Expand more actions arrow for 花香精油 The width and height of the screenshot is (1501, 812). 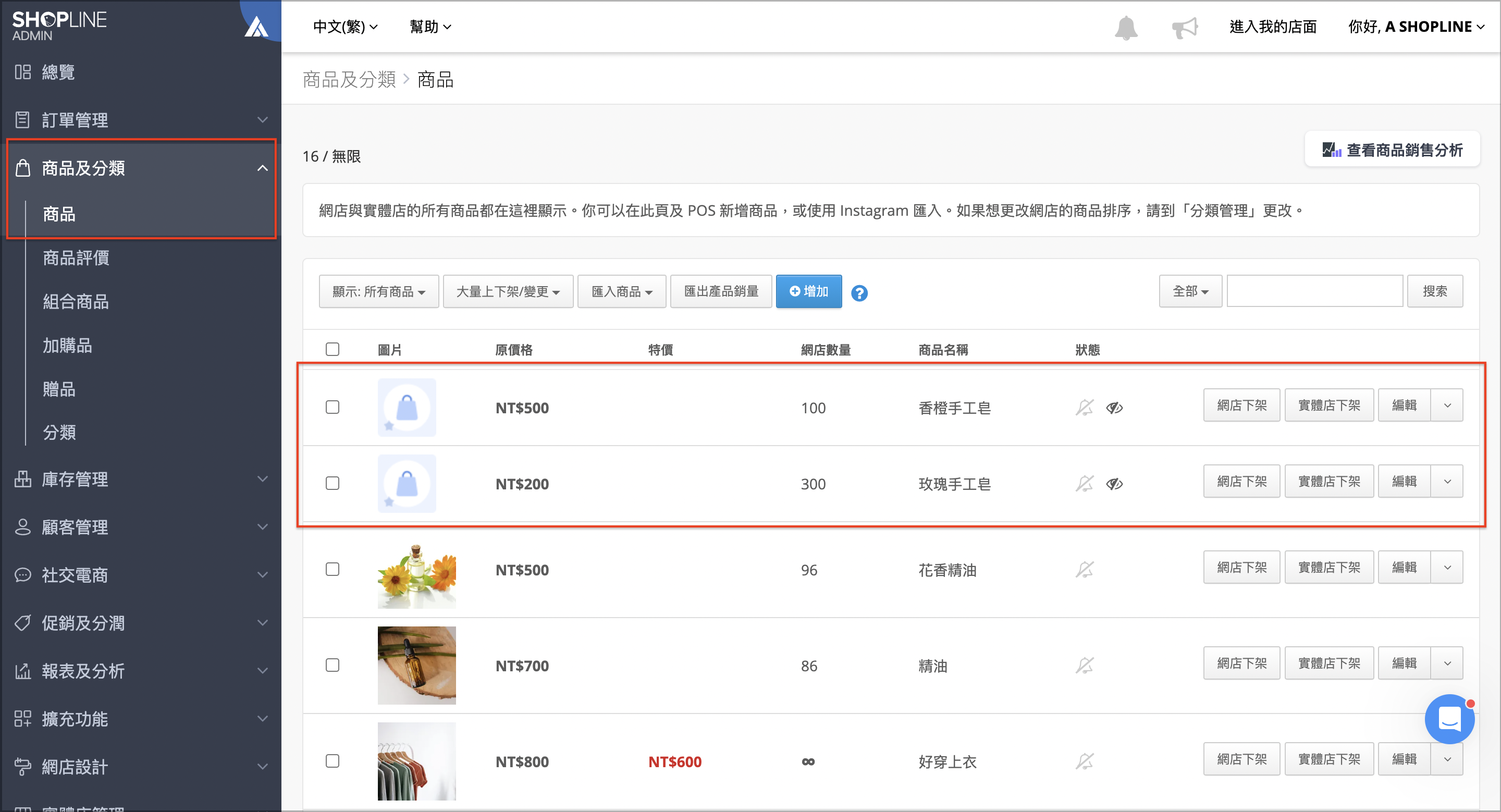coord(1447,567)
